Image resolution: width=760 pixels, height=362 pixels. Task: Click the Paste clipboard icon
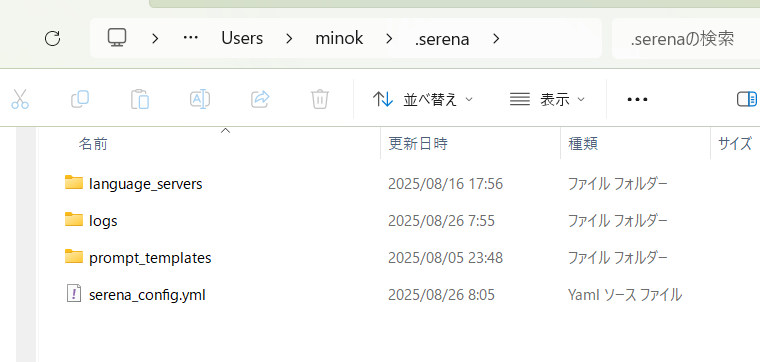[x=140, y=99]
